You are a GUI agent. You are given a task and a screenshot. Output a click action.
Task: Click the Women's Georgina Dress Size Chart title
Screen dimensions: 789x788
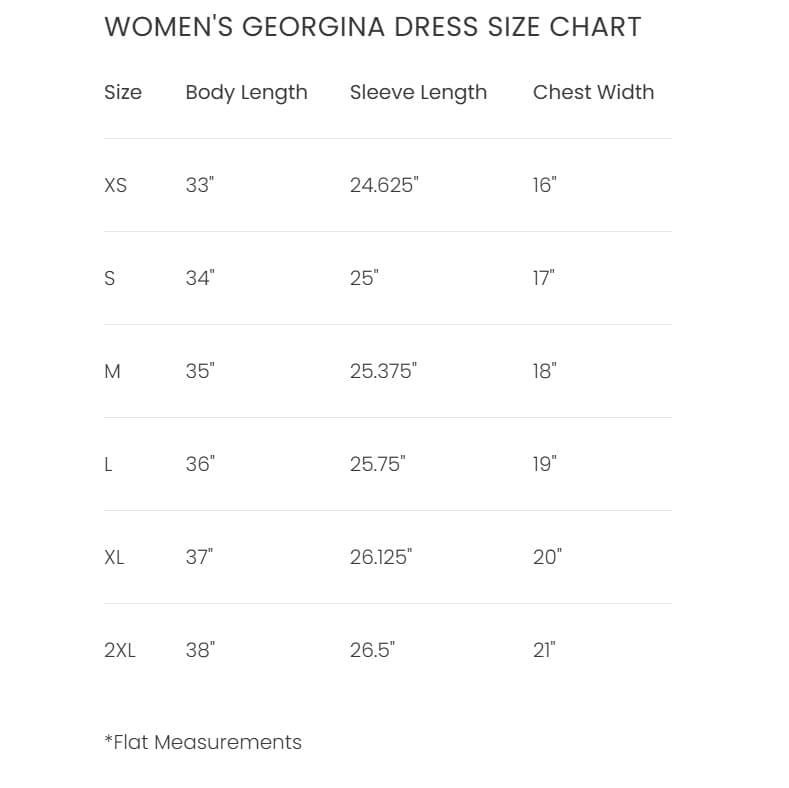coord(372,27)
